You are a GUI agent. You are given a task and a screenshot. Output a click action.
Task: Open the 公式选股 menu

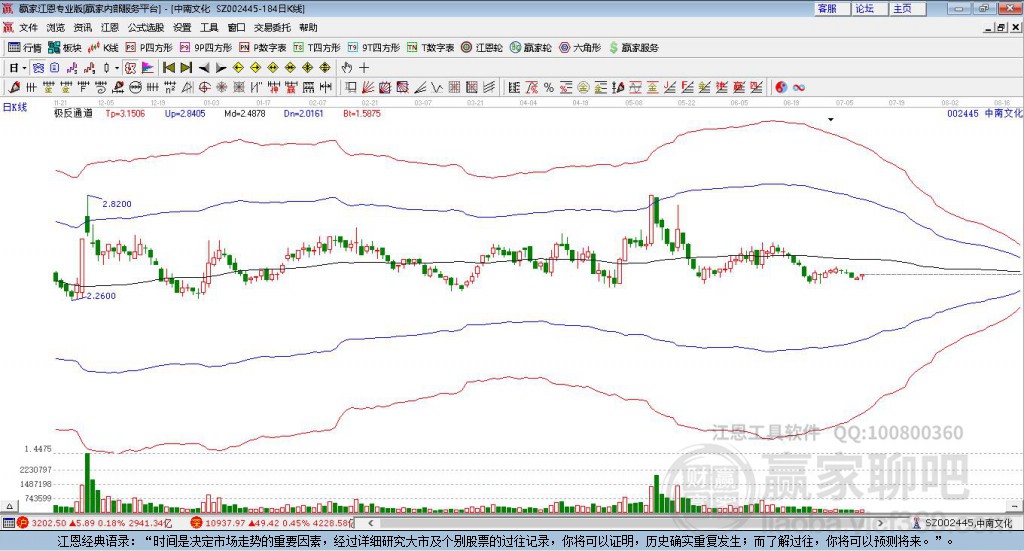point(146,27)
